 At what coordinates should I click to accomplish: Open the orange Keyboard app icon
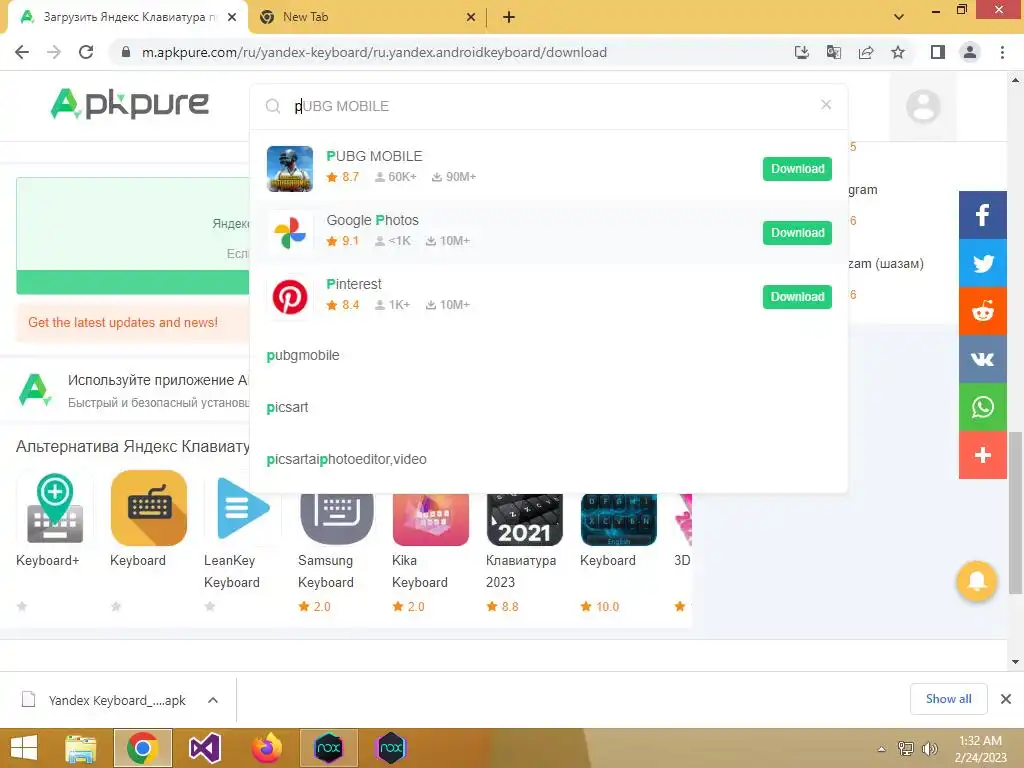pyautogui.click(x=149, y=508)
